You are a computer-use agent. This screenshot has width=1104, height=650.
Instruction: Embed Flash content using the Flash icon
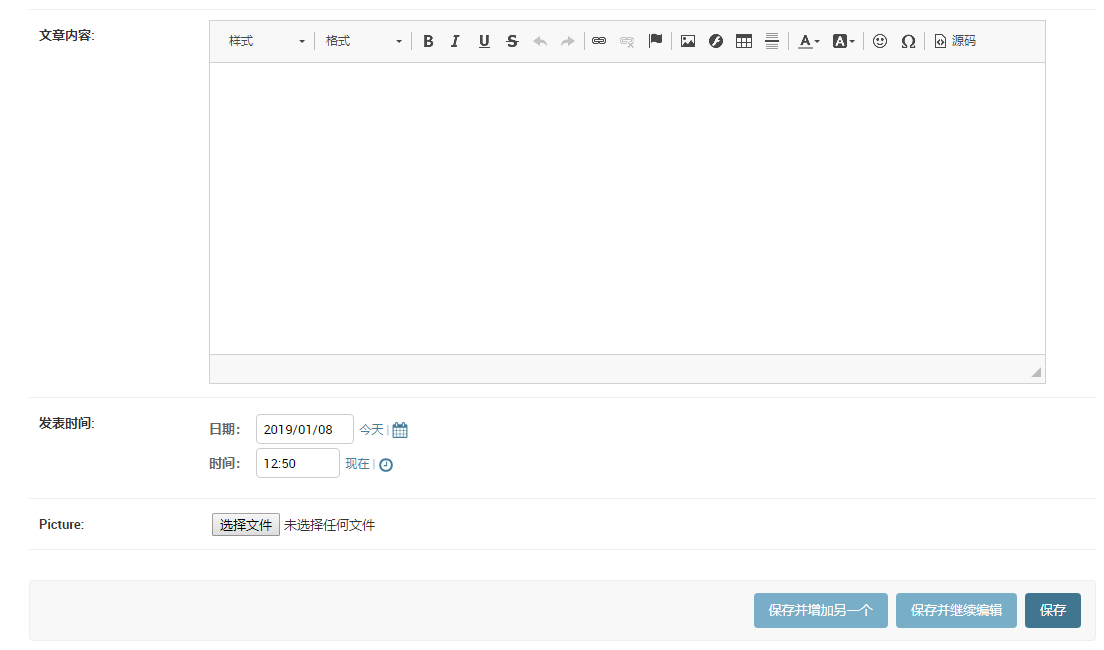pyautogui.click(x=716, y=41)
